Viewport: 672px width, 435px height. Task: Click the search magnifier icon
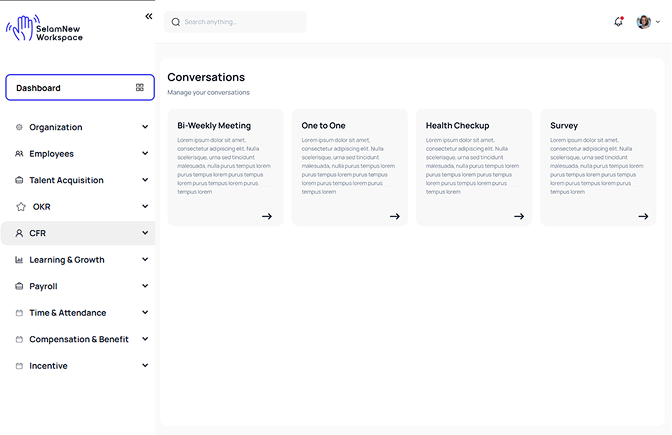point(176,22)
